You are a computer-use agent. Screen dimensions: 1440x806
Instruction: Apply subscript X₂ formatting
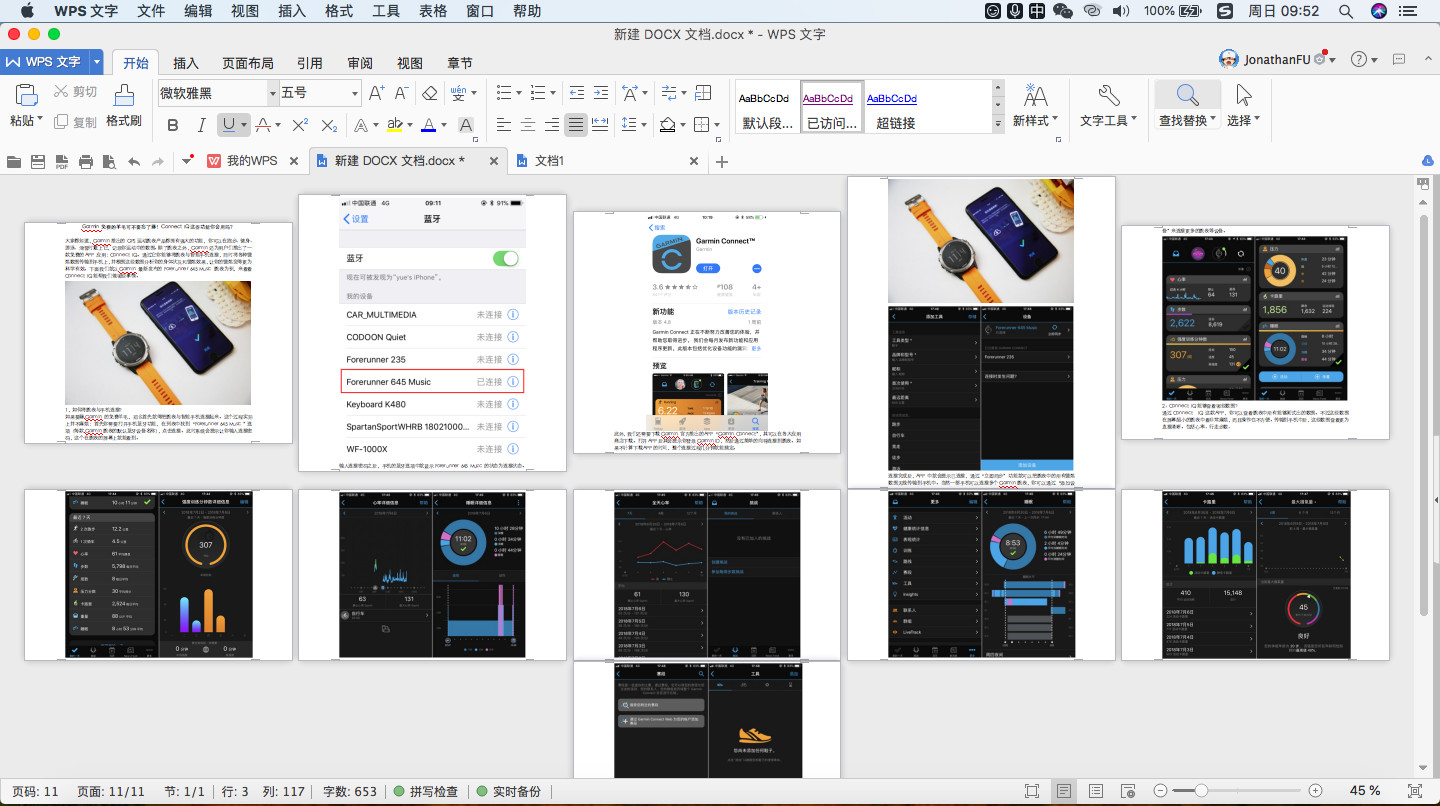click(x=328, y=125)
